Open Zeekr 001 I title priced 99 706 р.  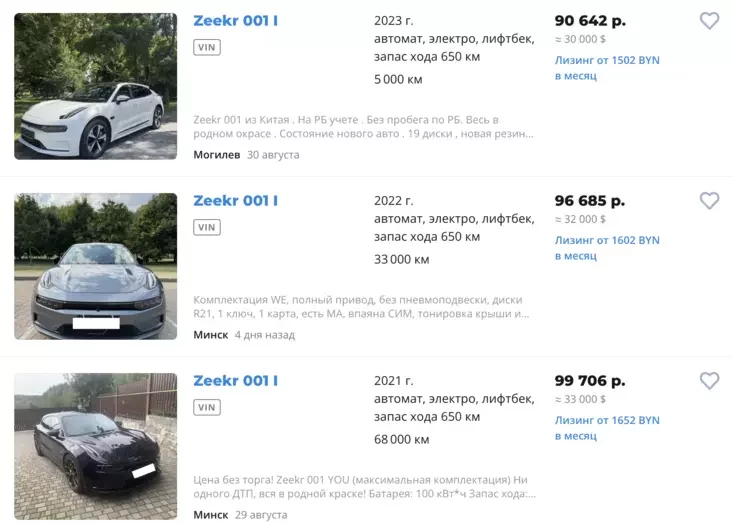pos(235,381)
